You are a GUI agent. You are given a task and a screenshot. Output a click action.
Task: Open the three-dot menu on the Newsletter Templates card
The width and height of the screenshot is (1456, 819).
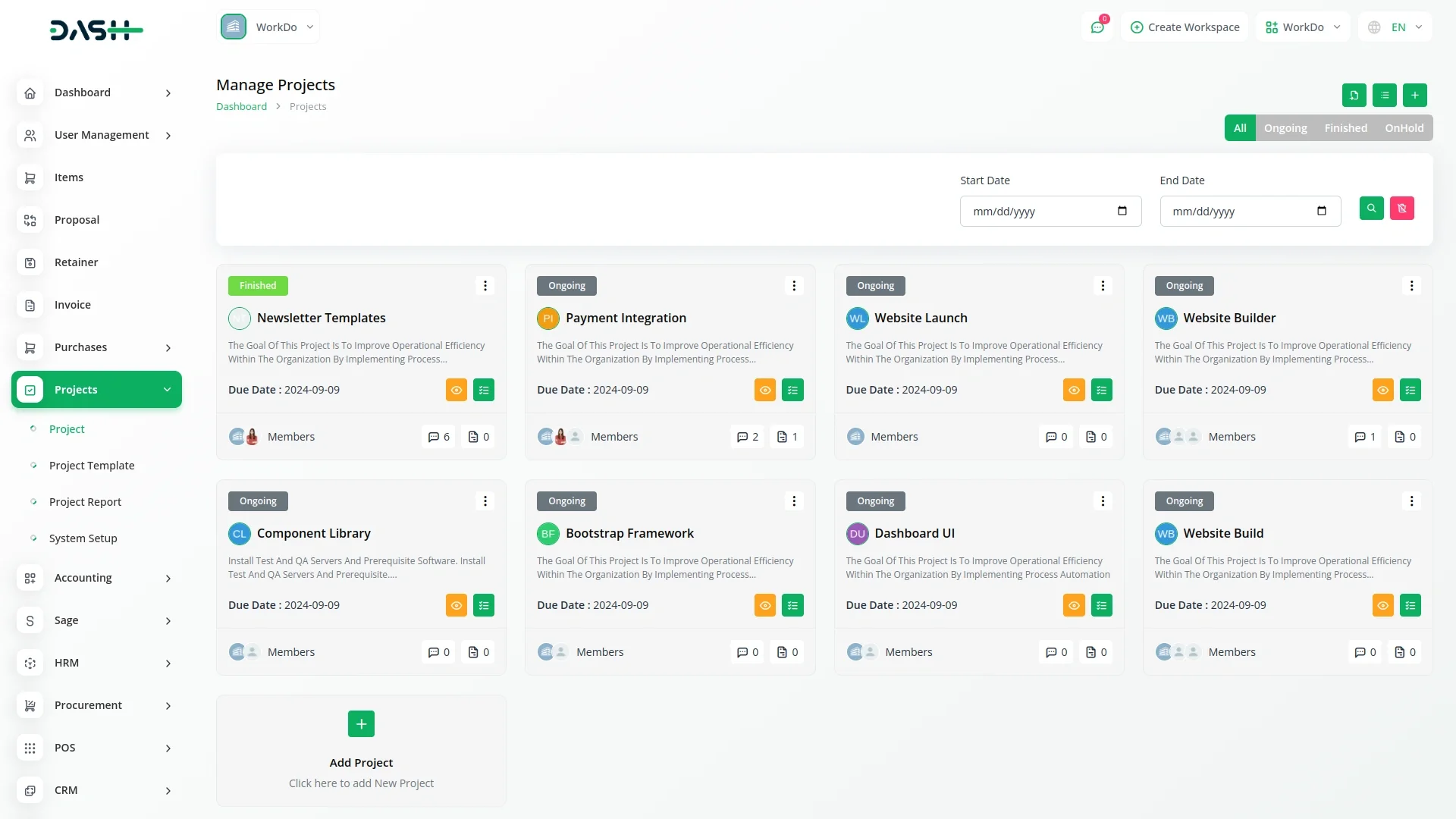[485, 286]
